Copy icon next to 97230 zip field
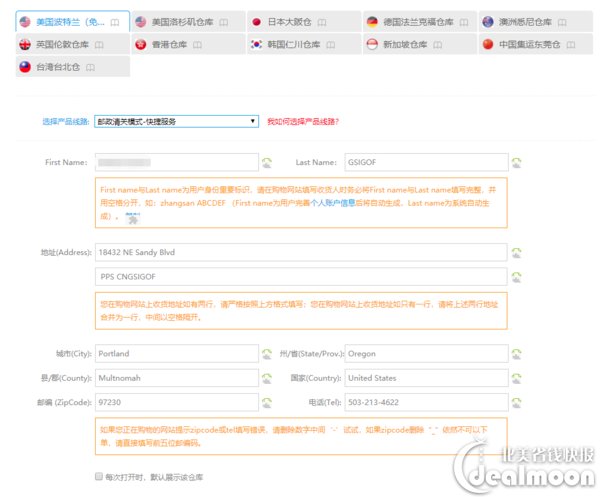The image size is (600, 497). [267, 402]
